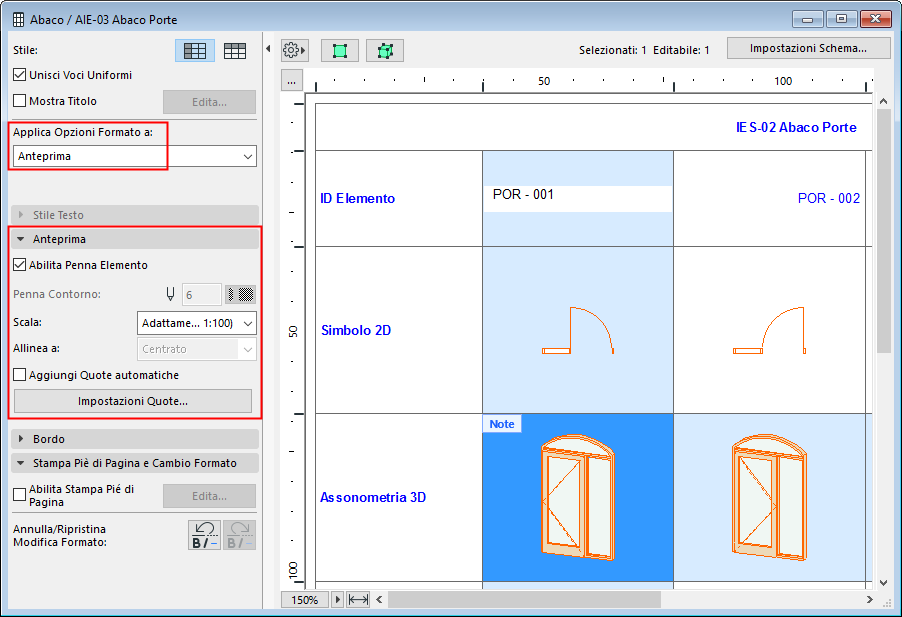Click Impostazioni Schema button
Image resolution: width=902 pixels, height=617 pixels.
808,48
